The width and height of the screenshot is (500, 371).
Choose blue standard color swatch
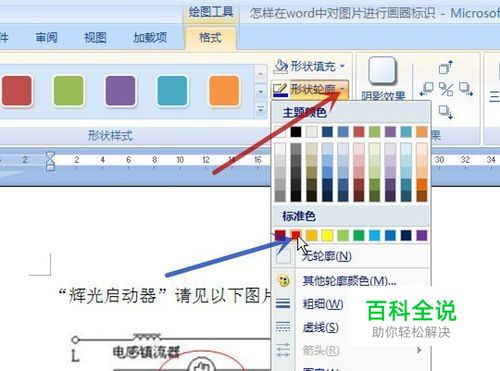coord(390,235)
